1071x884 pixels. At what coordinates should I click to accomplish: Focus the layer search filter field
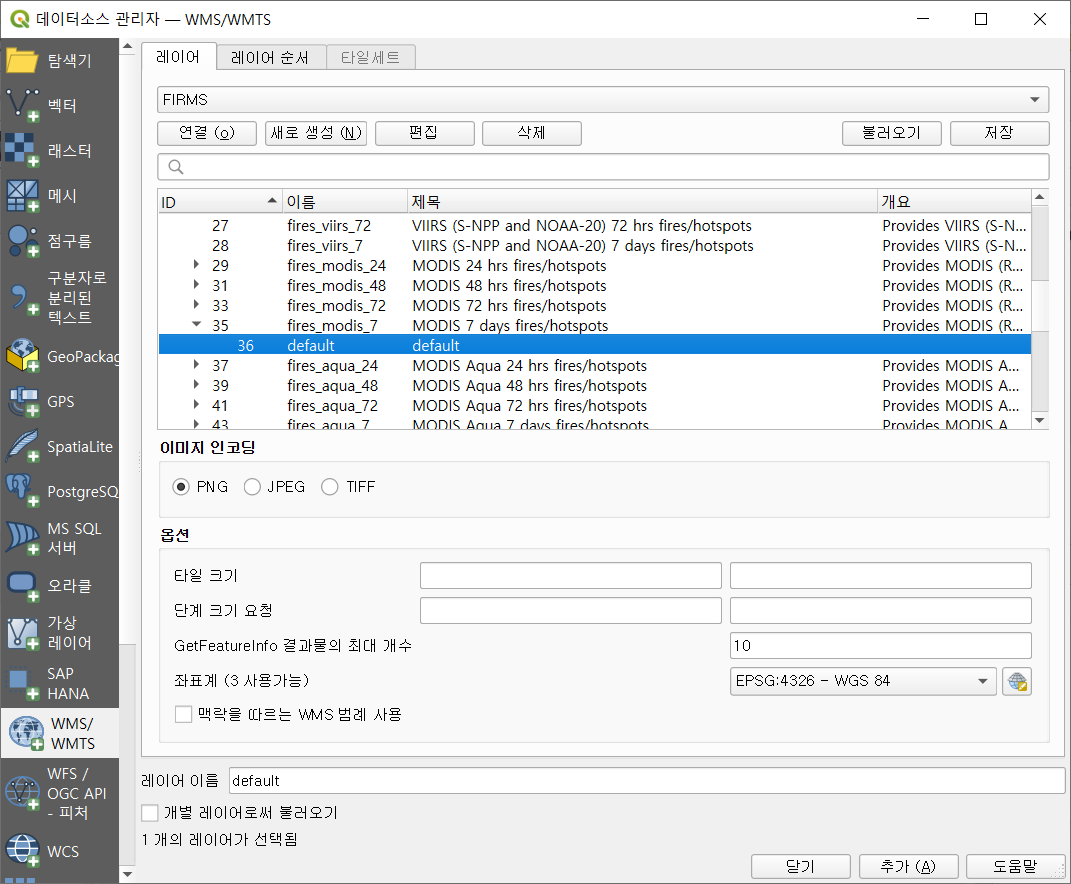coord(602,167)
